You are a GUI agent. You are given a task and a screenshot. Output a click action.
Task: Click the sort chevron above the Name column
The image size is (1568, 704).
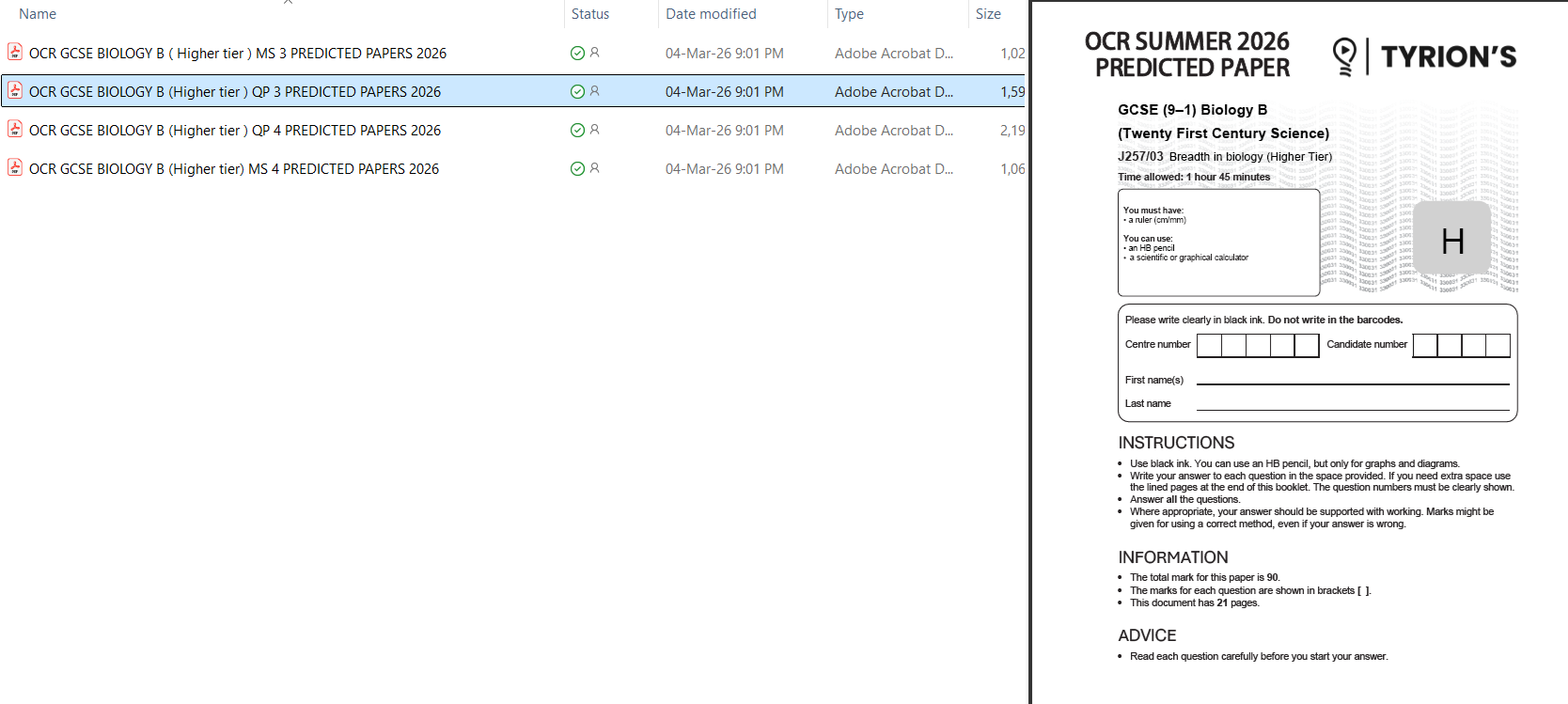288,3
